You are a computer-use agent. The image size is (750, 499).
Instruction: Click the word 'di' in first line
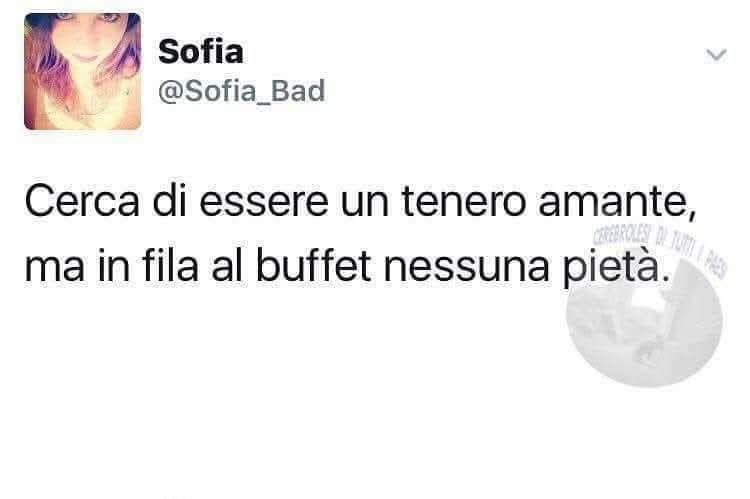tap(169, 201)
